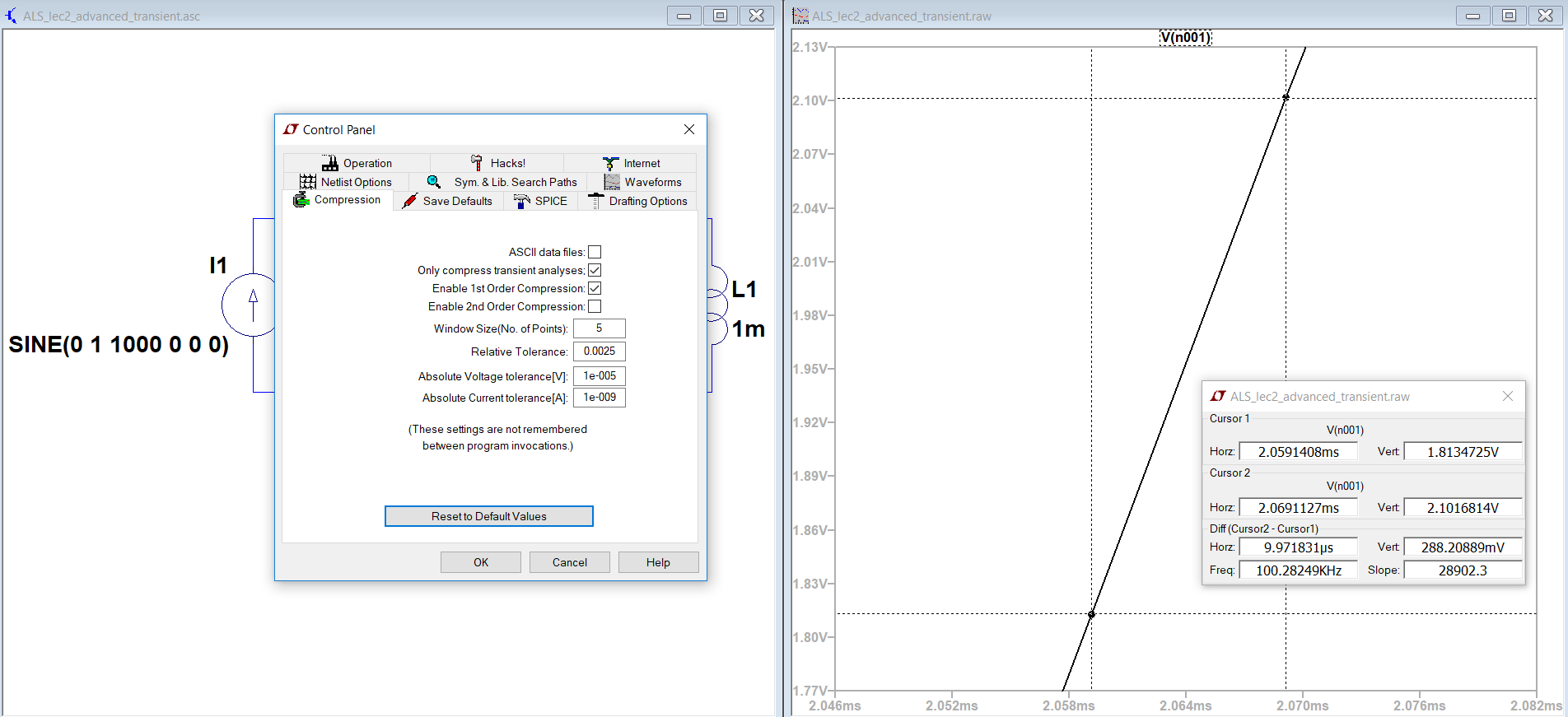Open the Operation tab factory icon
The width and height of the screenshot is (1568, 717).
[330, 163]
